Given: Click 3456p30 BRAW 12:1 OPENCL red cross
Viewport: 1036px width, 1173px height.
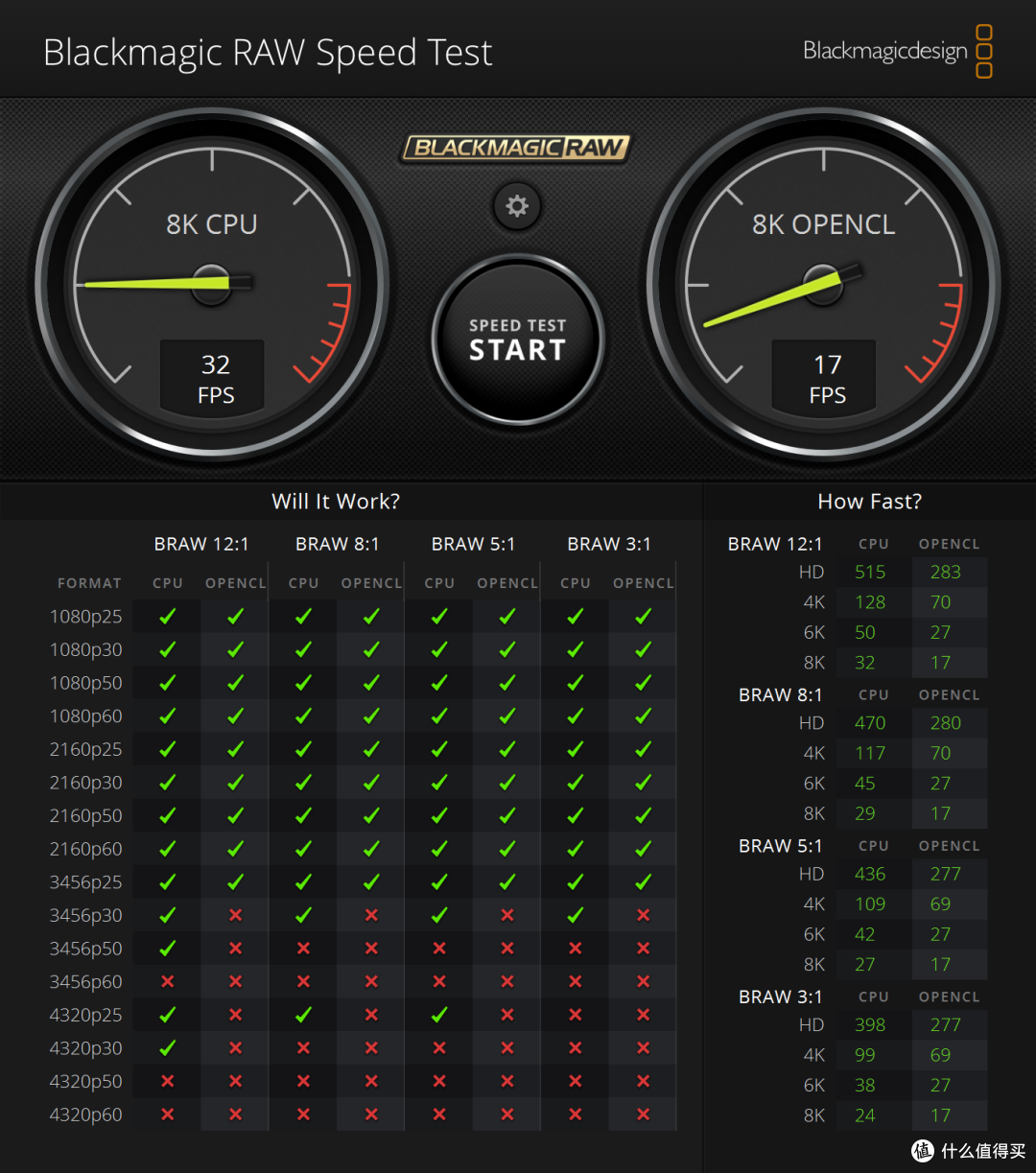Looking at the screenshot, I should pyautogui.click(x=235, y=915).
